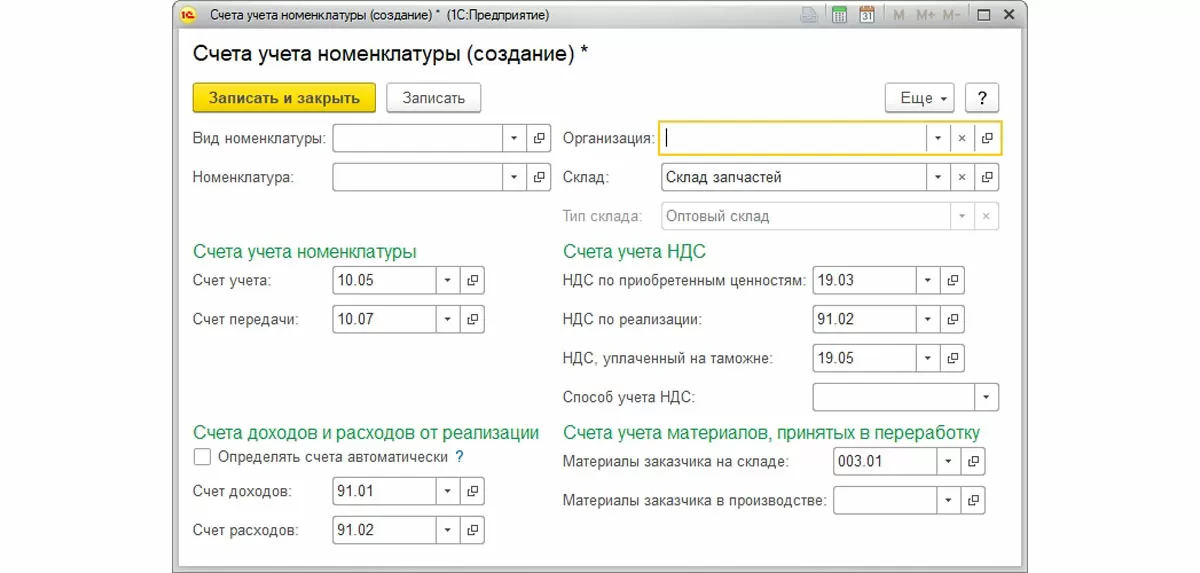Viewport: 1200px width, 573px height.
Task: Open form icon for Счет доходов 91.01
Action: [473, 492]
